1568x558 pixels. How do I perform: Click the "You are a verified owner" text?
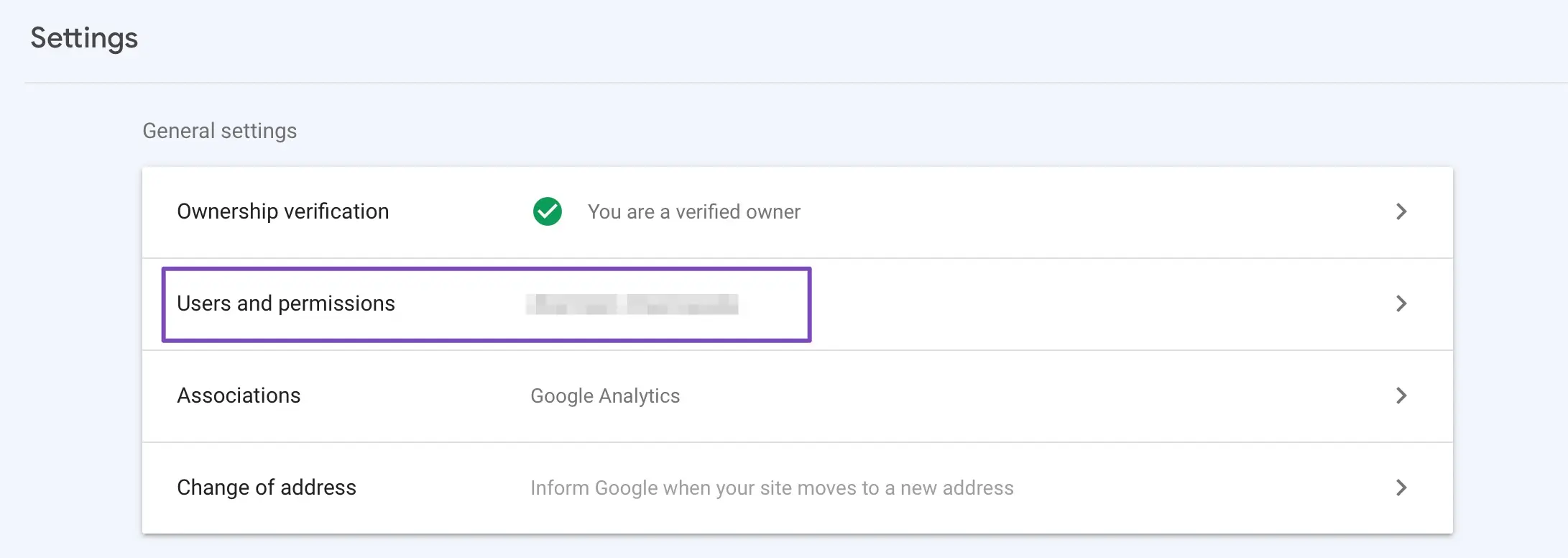pyautogui.click(x=693, y=212)
